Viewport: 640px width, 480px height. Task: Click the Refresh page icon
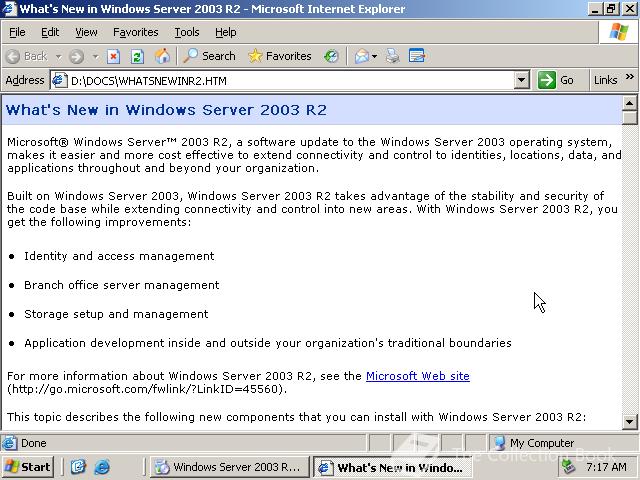(137, 56)
